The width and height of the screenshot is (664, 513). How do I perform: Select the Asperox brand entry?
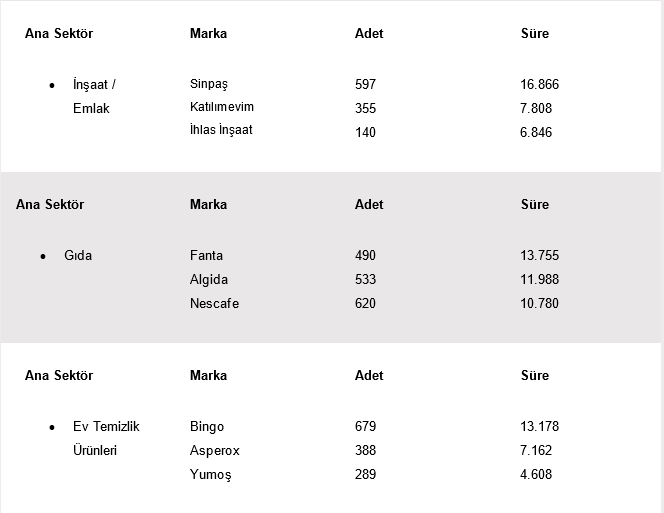click(x=215, y=450)
